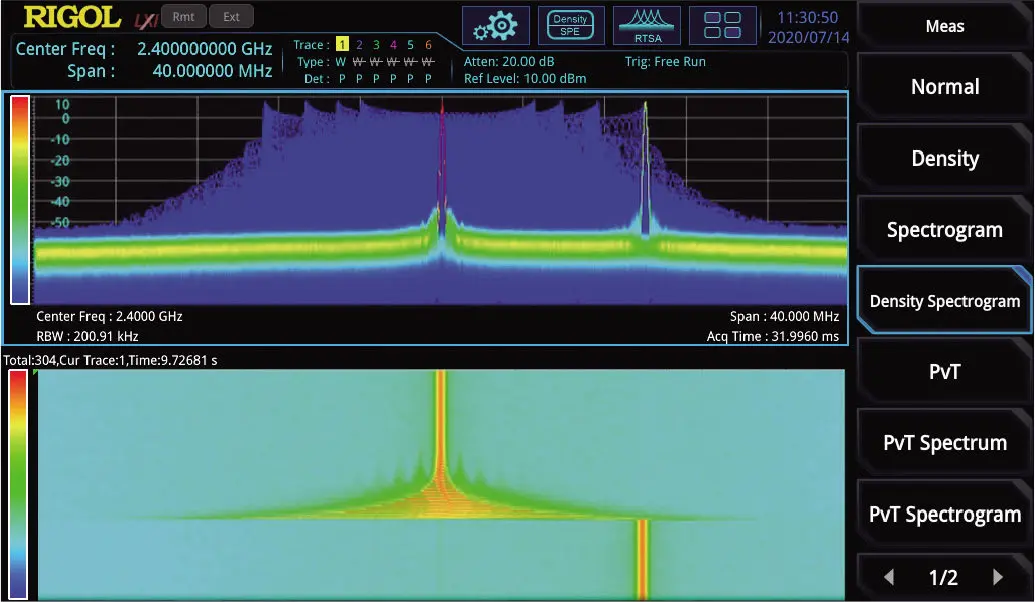Screen dimensions: 1035x602
Task: Toggle the Ext reference indicator
Action: (231, 17)
